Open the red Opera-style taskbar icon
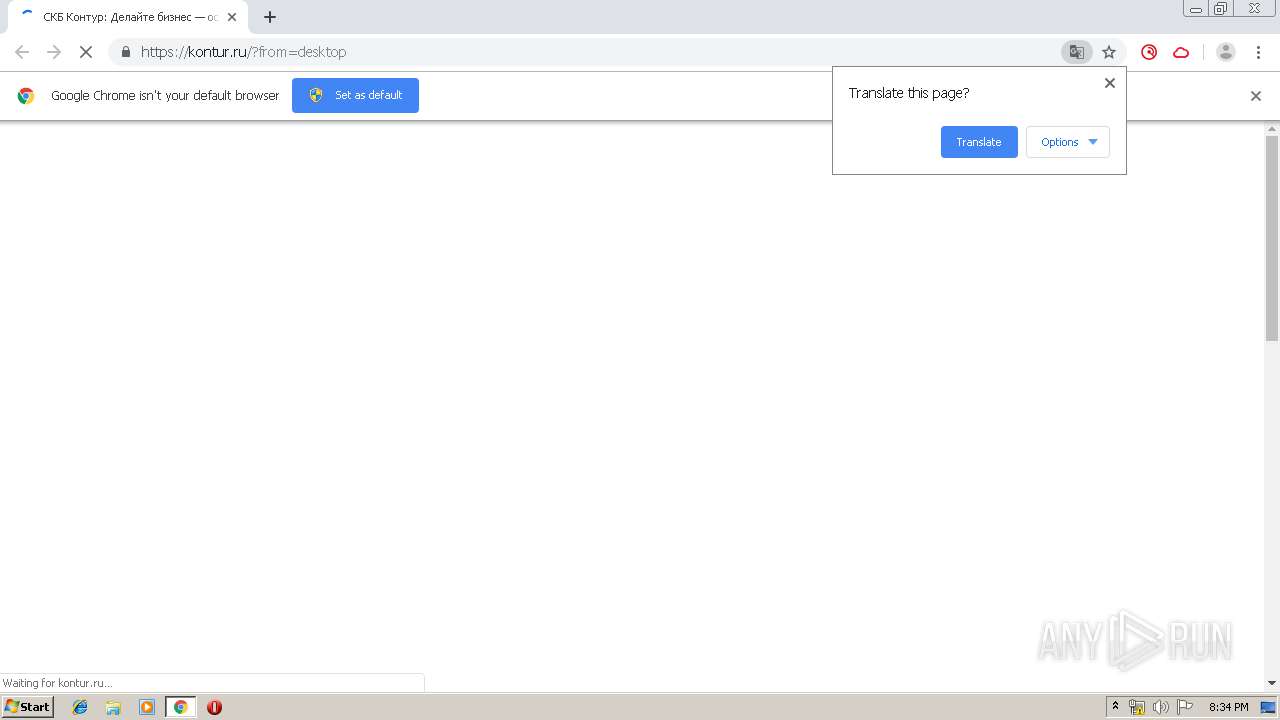The height and width of the screenshot is (720, 1280). point(214,707)
